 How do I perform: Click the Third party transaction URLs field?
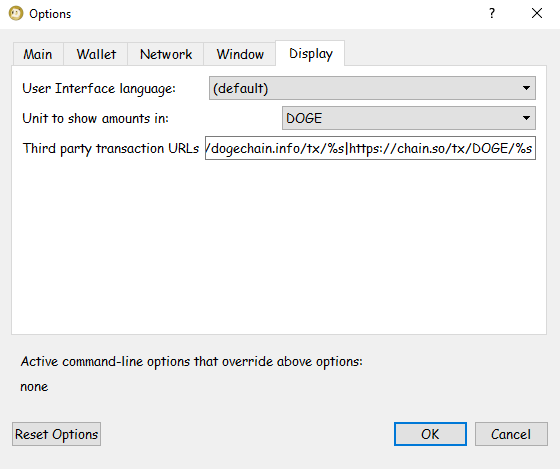pos(370,148)
